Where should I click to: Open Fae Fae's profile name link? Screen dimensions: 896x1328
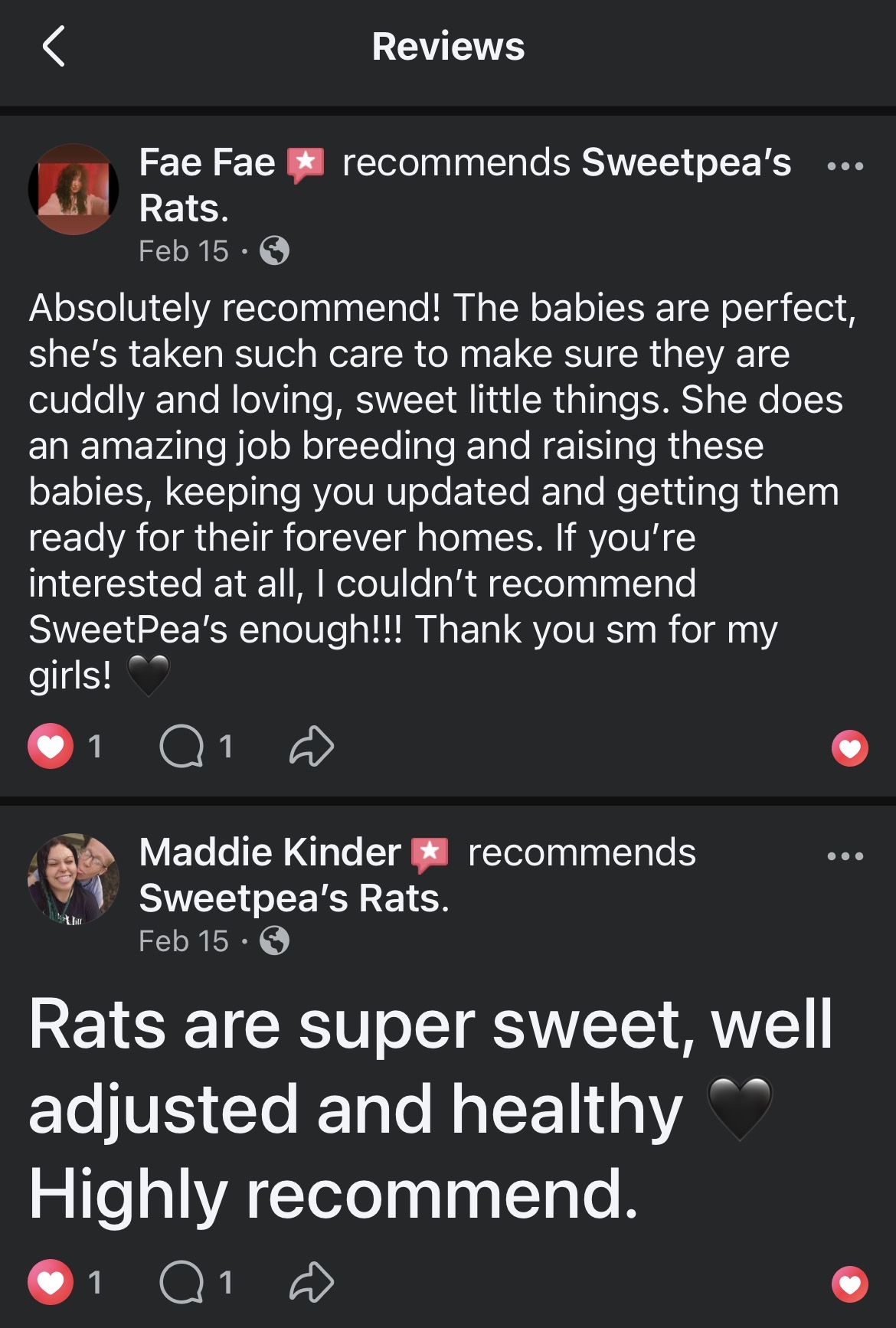207,162
